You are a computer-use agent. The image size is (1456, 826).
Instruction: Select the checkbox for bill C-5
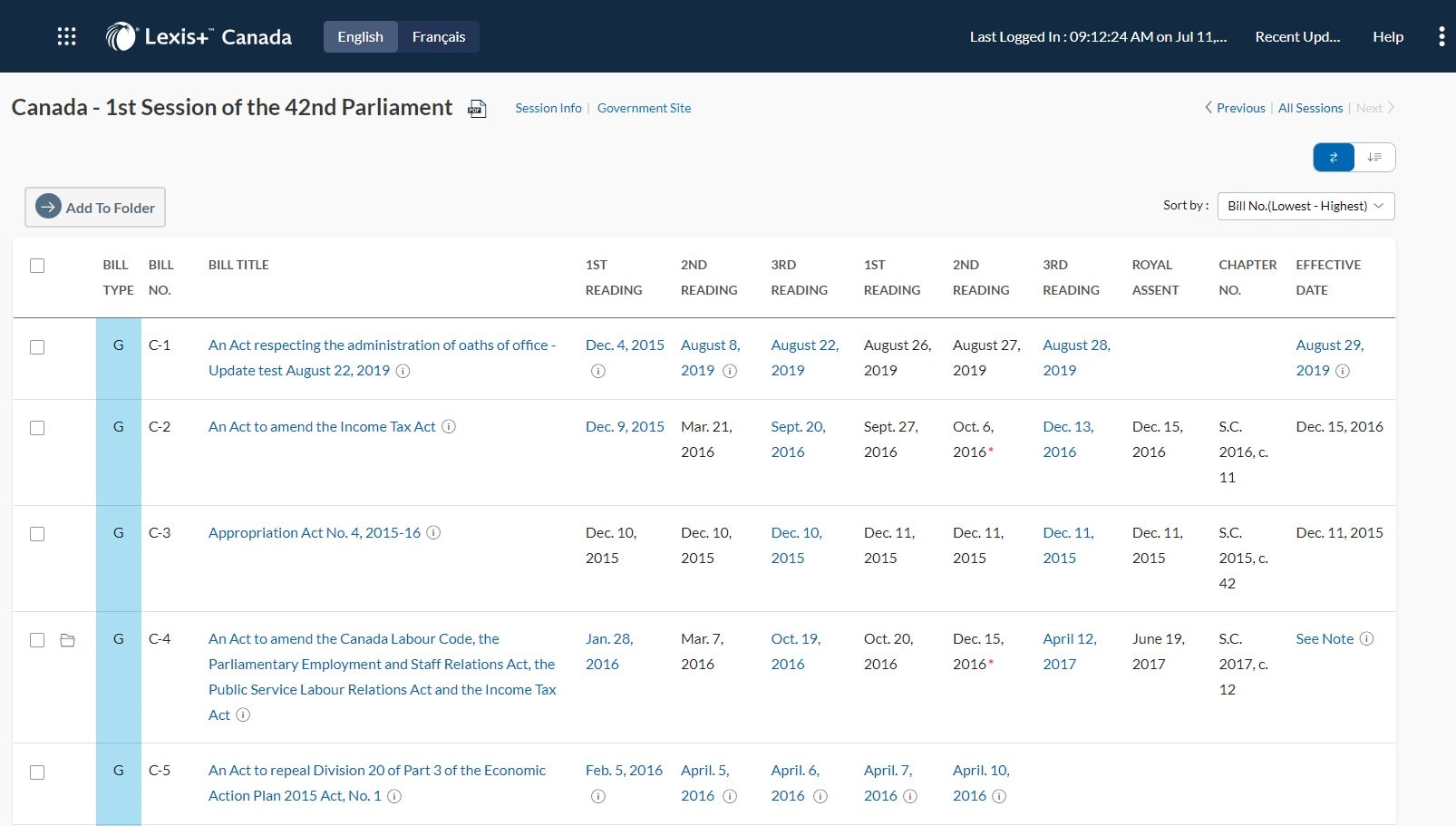coord(37,773)
